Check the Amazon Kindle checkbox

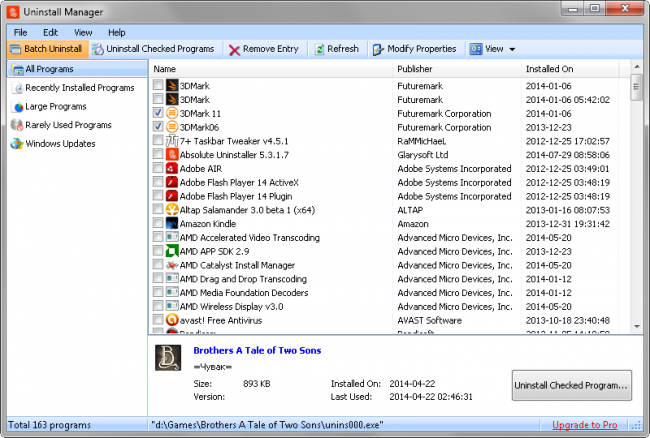[x=158, y=223]
